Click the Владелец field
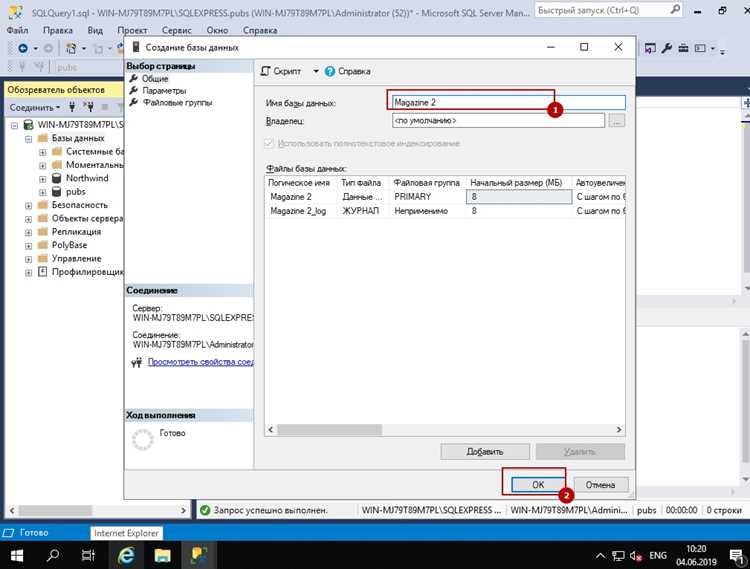750x569 pixels. tap(498, 120)
